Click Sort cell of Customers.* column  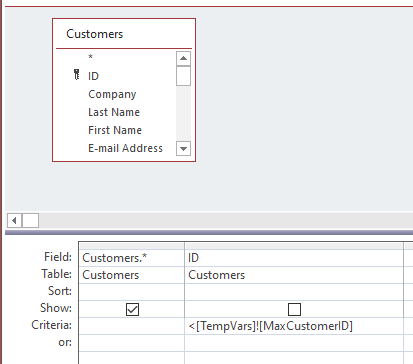click(132, 292)
